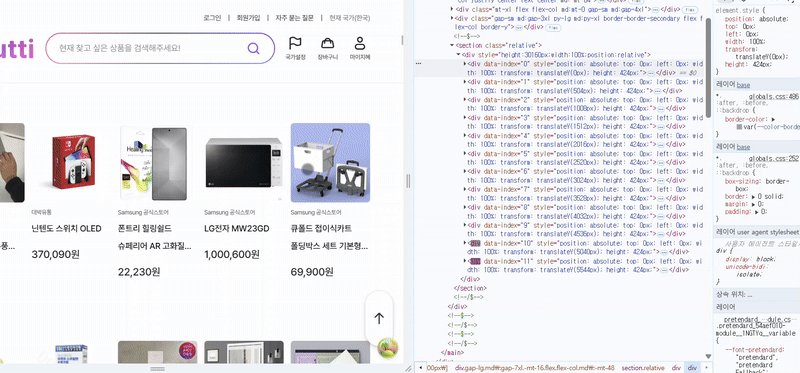
Task: Select the closing </main> tag line
Action: click(x=452, y=352)
